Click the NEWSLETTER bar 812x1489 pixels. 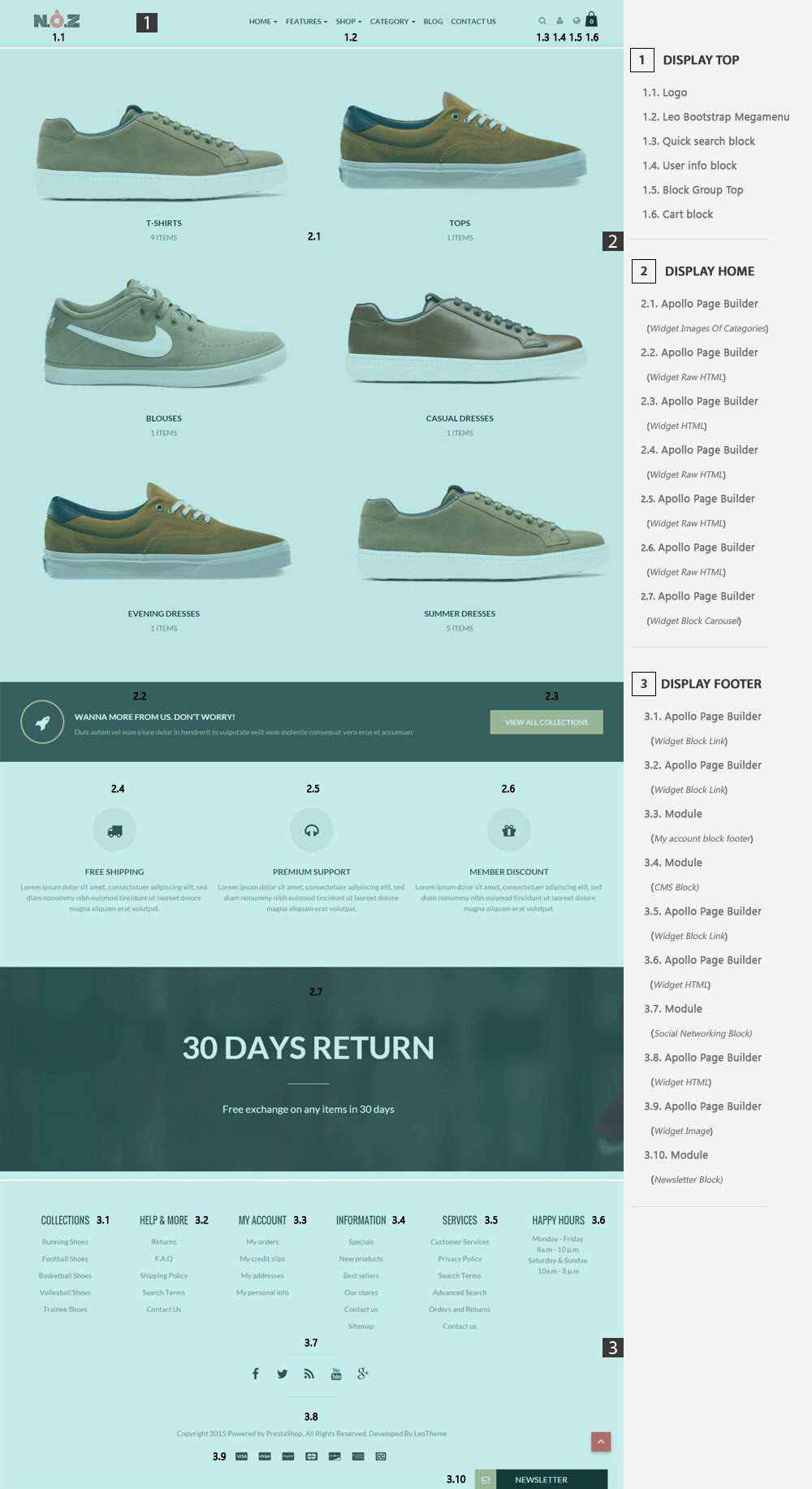541,1479
